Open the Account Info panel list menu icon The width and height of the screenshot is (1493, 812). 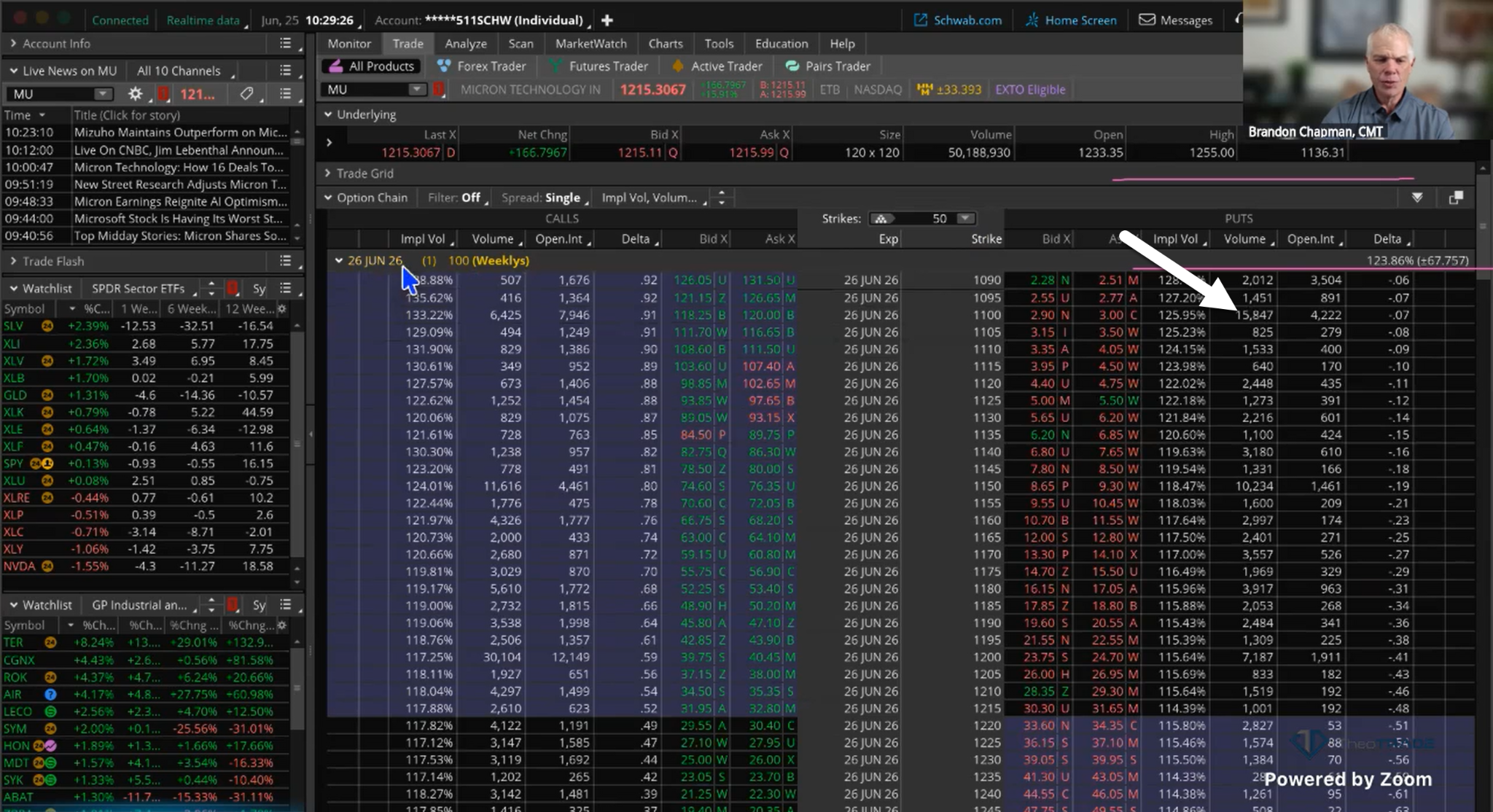coord(285,44)
